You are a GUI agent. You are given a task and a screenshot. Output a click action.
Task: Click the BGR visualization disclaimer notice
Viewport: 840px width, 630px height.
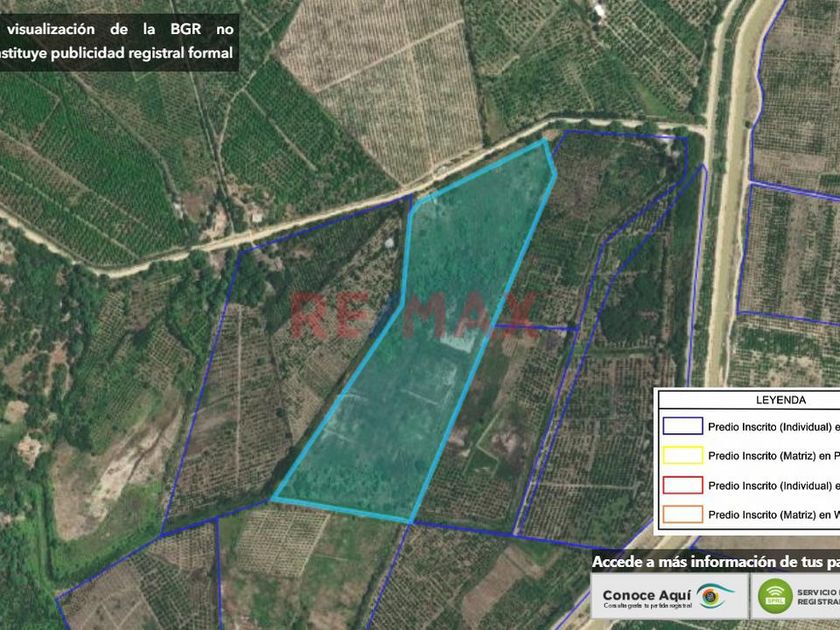coord(117,41)
